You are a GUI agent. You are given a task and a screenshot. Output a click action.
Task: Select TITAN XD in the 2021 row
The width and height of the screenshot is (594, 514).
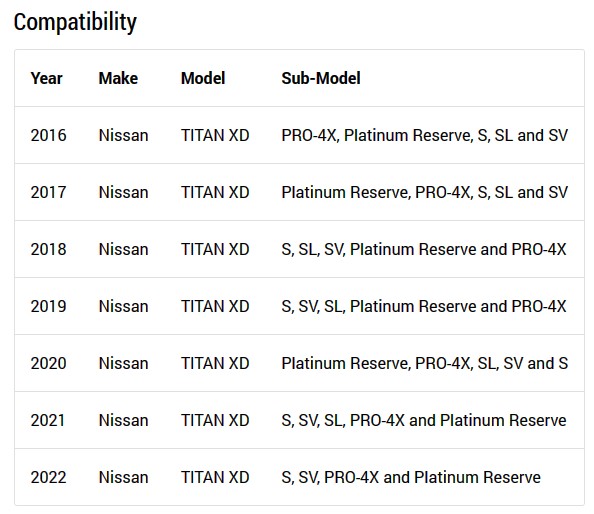click(215, 420)
